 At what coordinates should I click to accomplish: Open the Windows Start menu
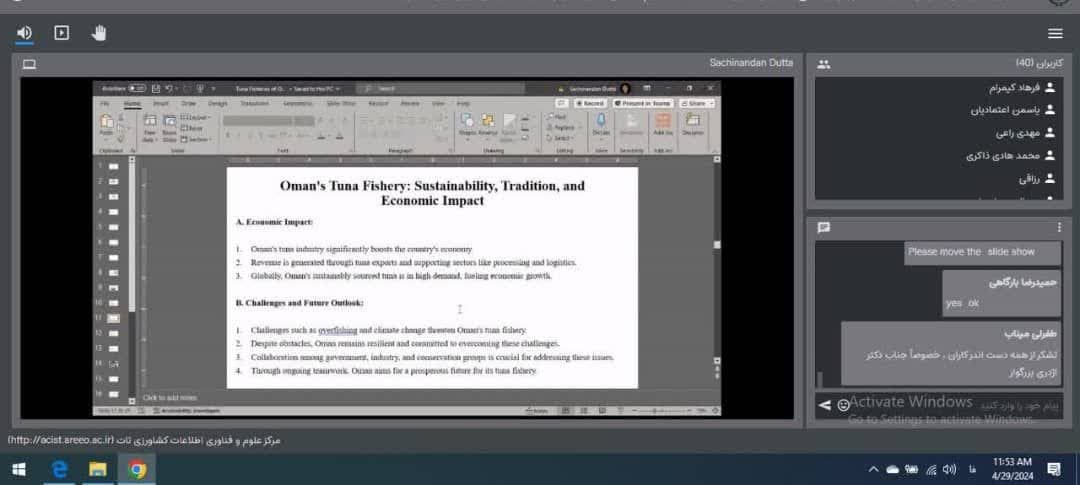pyautogui.click(x=18, y=469)
